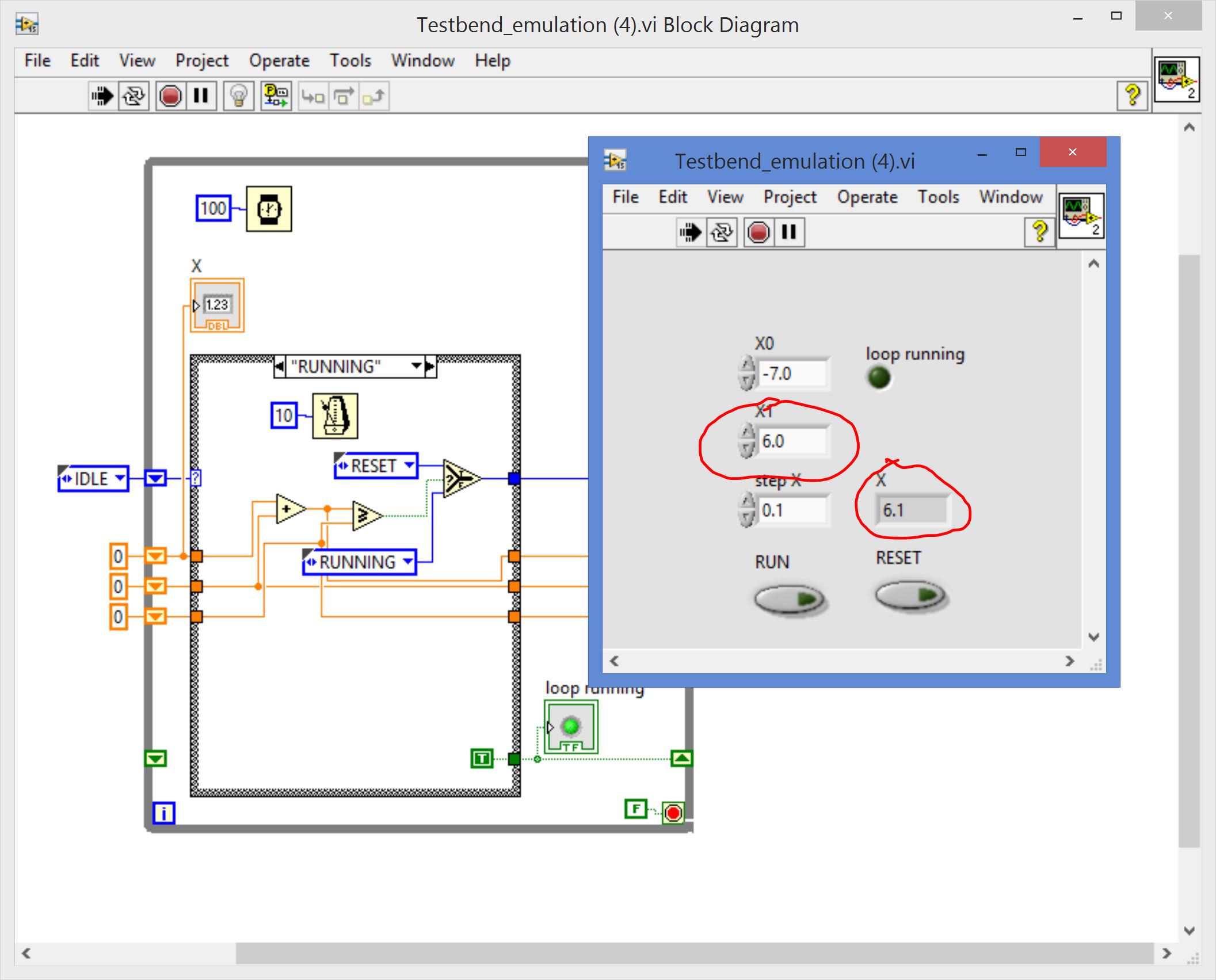This screenshot has height=980, width=1216.
Task: Open Context Help in block diagram toolbar
Action: [1132, 95]
